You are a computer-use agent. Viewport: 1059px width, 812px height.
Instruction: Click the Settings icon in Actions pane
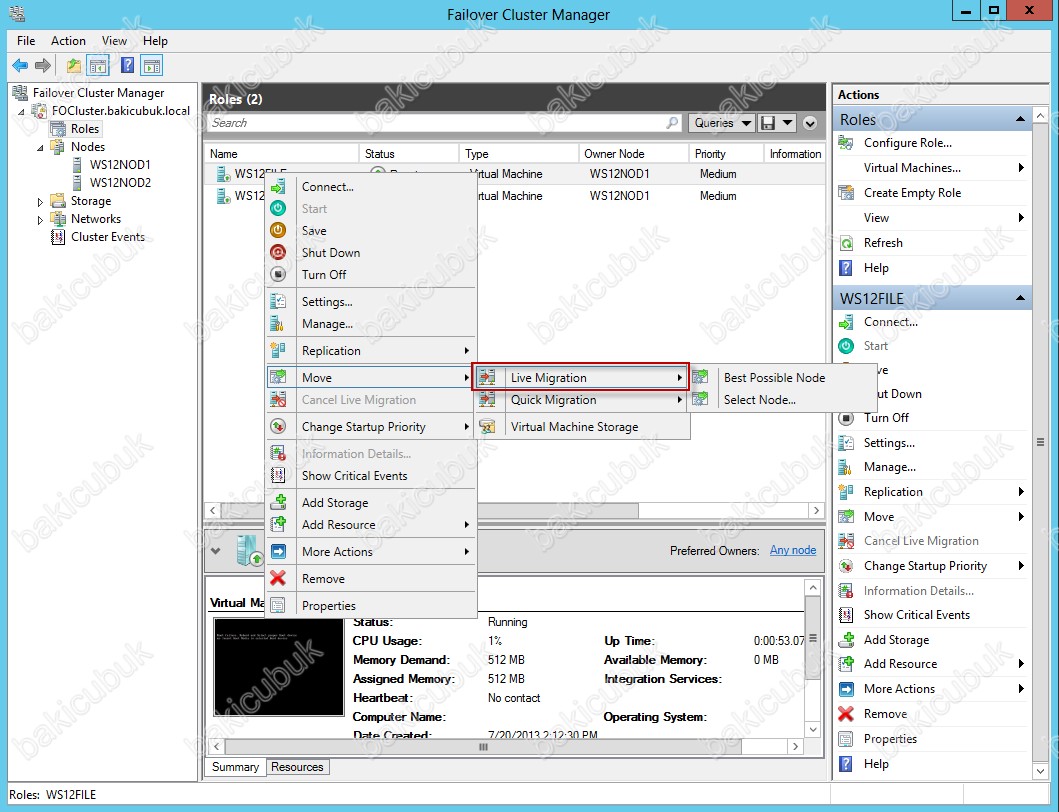click(x=846, y=442)
